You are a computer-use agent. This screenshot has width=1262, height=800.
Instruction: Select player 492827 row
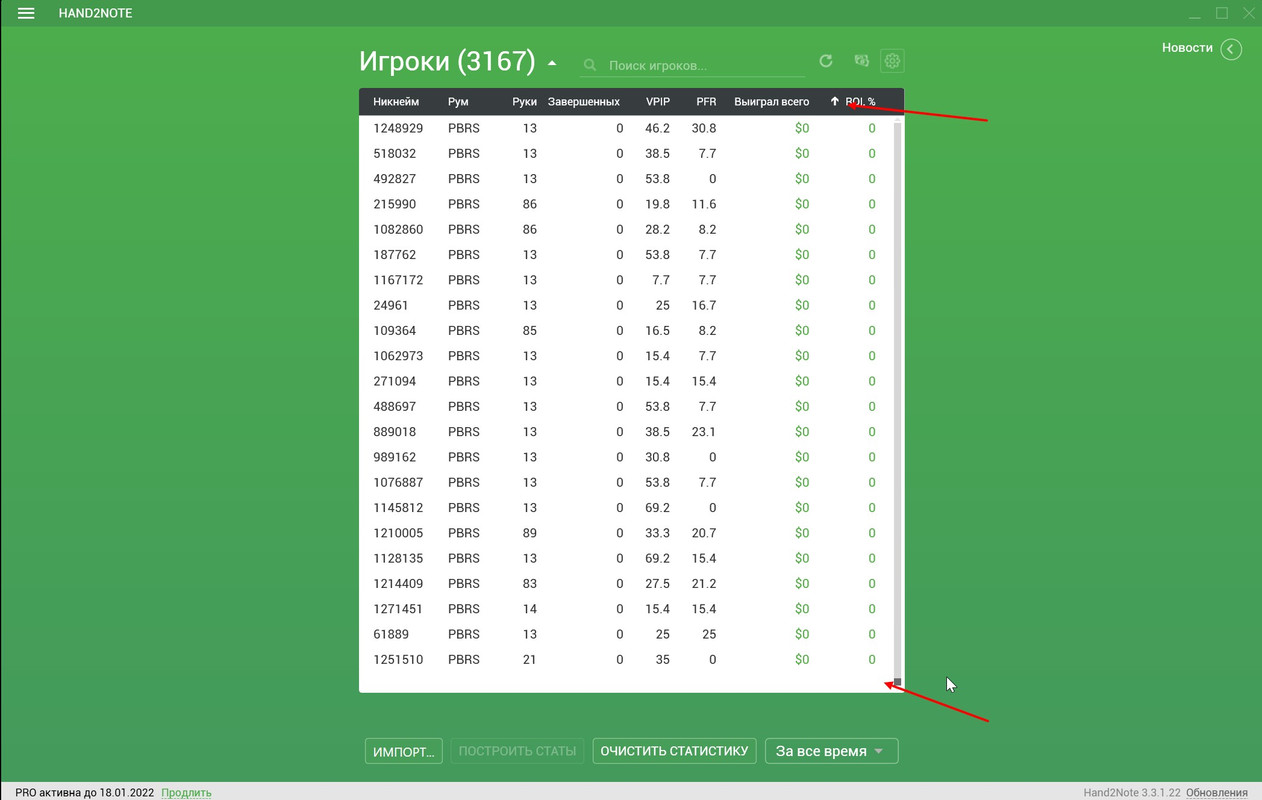pyautogui.click(x=625, y=179)
